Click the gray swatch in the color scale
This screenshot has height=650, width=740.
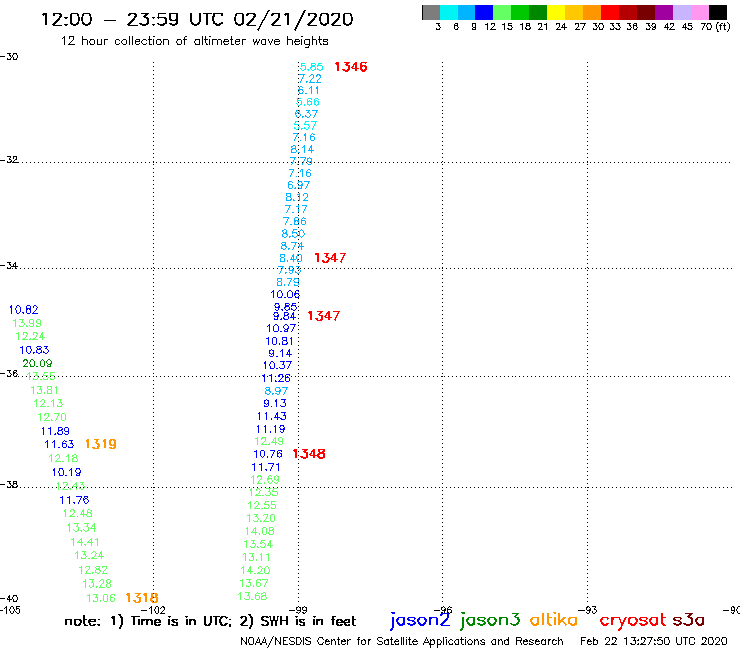pos(431,12)
